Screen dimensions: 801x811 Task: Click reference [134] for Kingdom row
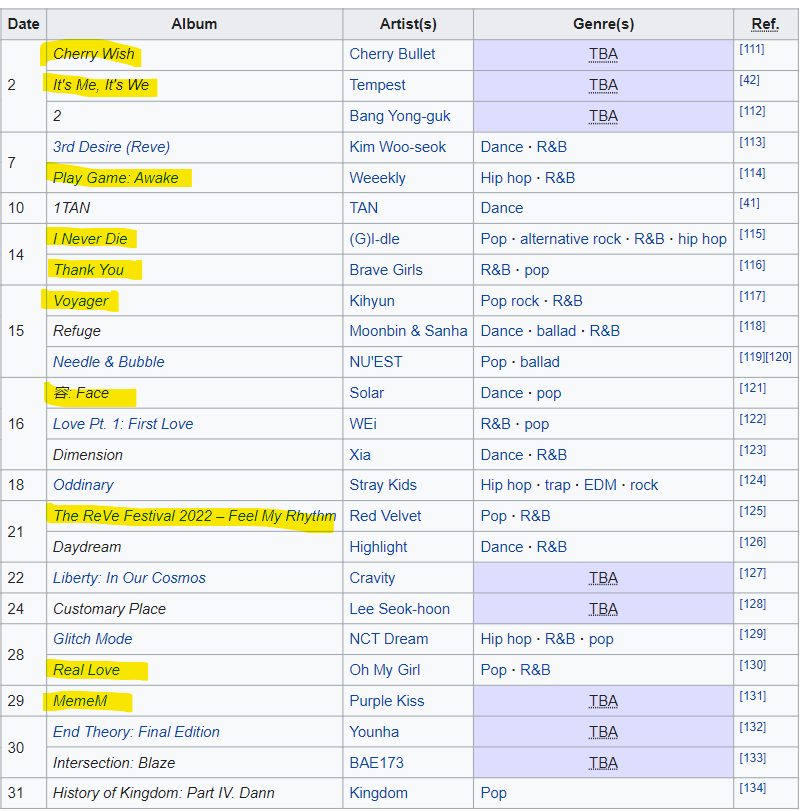[x=752, y=789]
